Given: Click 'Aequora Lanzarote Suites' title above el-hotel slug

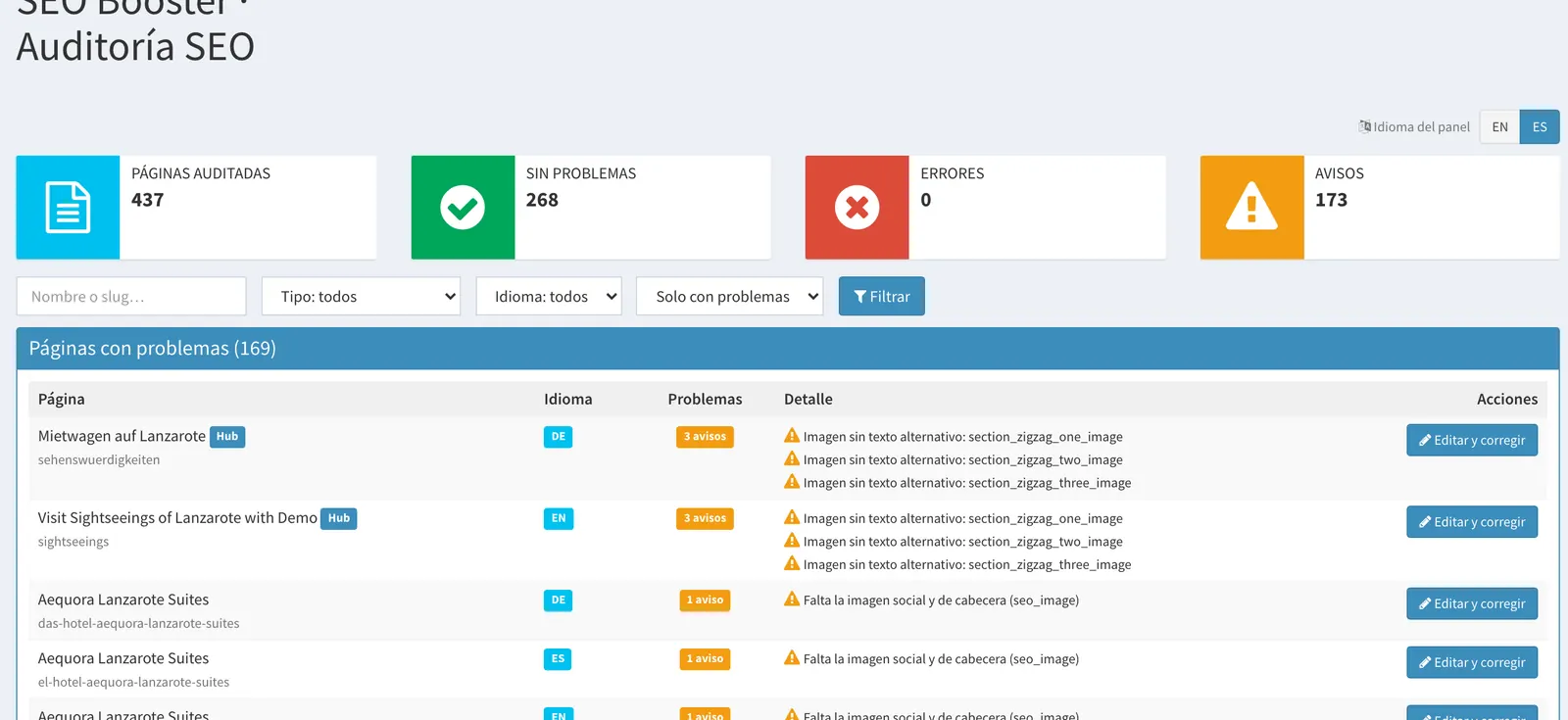Looking at the screenshot, I should click(123, 658).
